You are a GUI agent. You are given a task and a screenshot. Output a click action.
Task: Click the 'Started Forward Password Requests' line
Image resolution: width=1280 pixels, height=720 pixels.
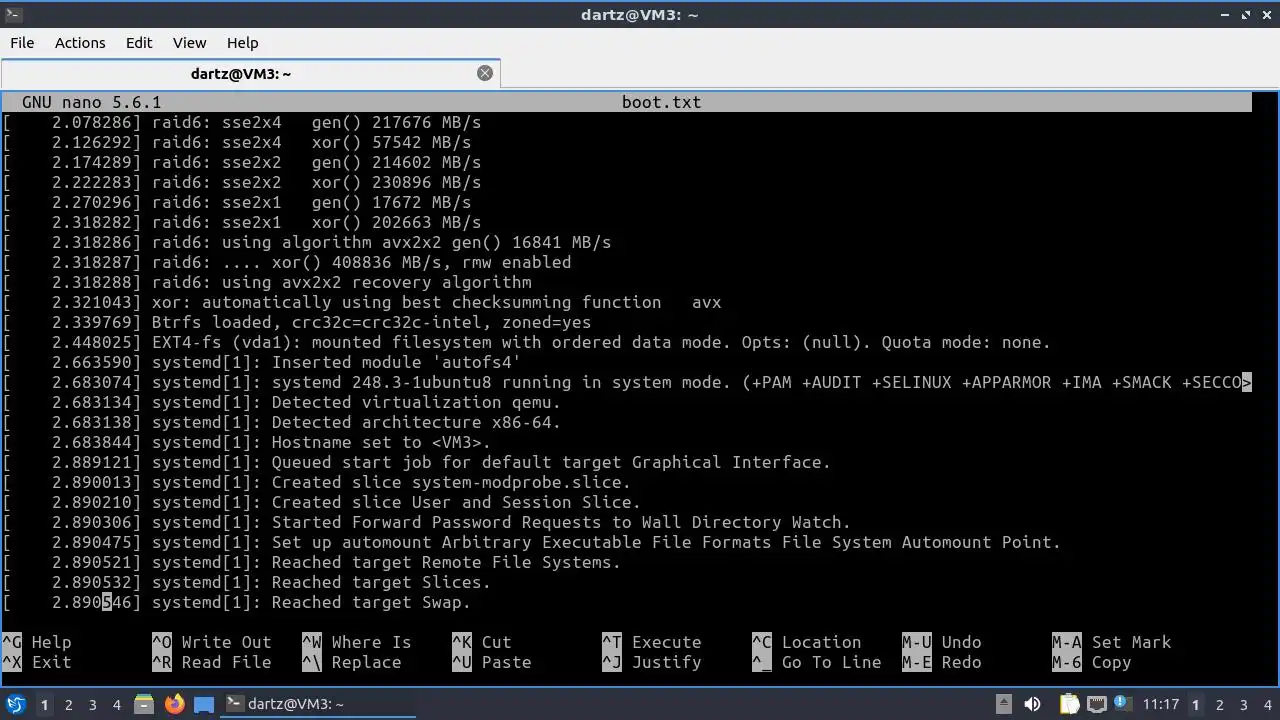coord(427,522)
